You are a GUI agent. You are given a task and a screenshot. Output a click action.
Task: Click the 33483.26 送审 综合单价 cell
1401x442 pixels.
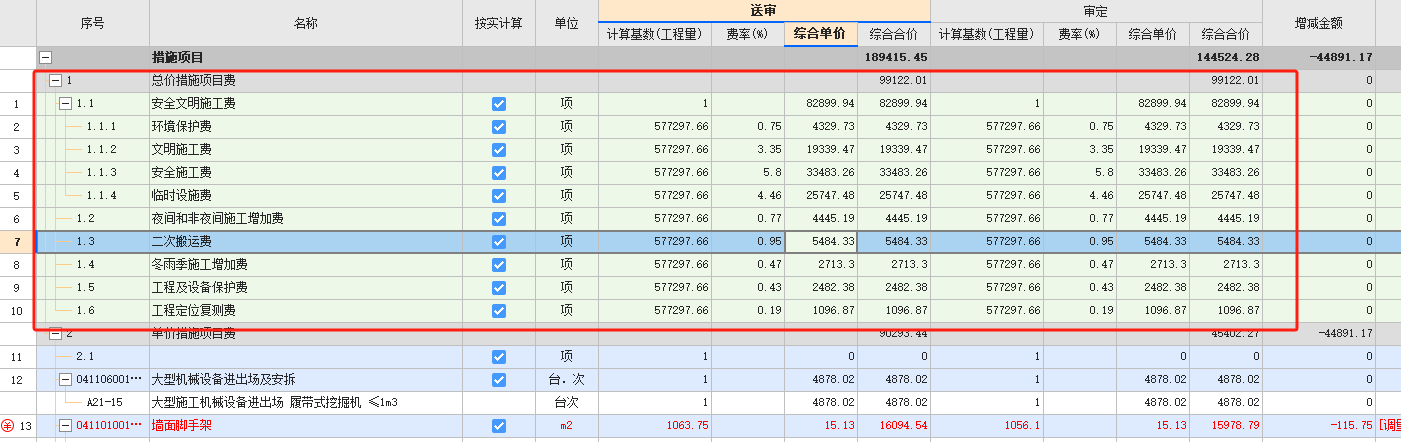tap(820, 172)
